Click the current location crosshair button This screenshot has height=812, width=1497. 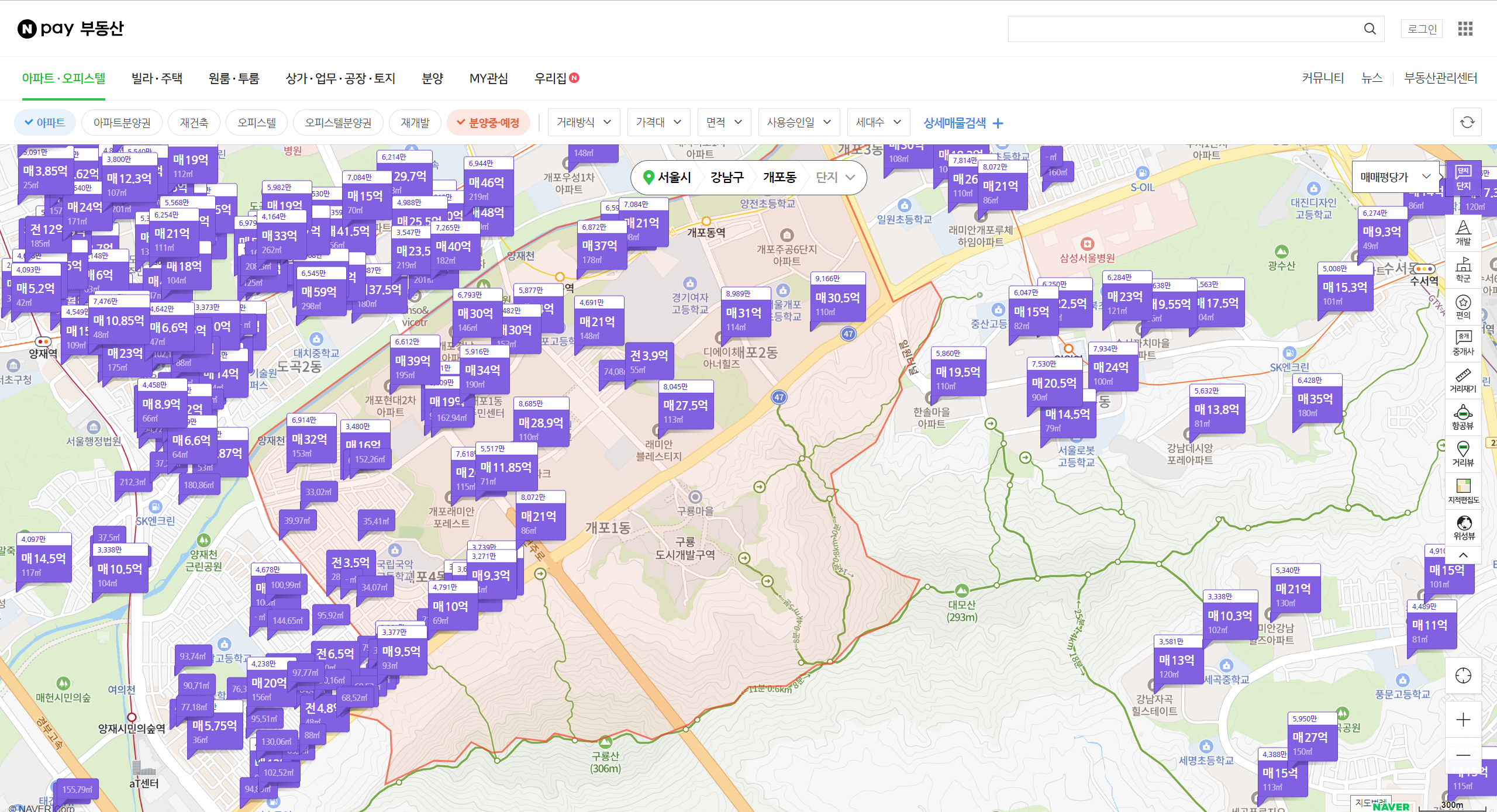1462,676
